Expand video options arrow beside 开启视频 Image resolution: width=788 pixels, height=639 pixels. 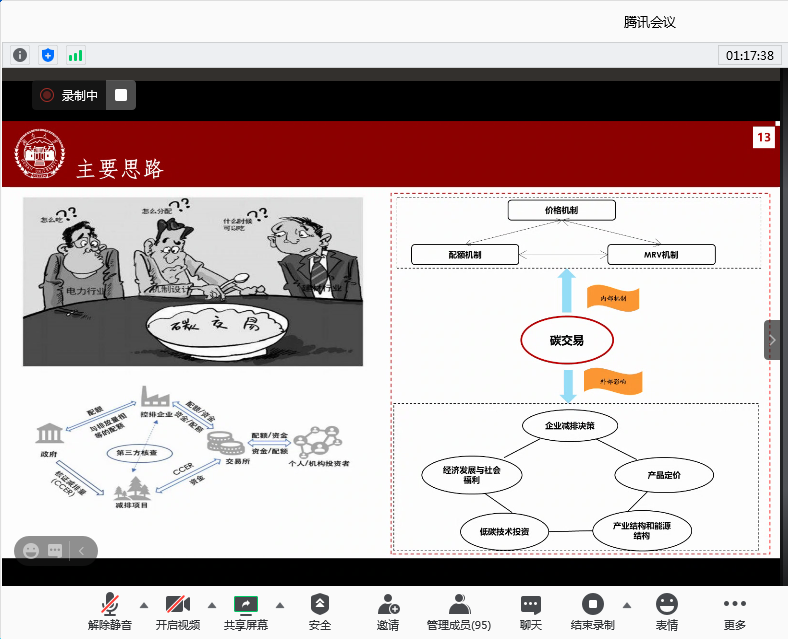(x=211, y=605)
